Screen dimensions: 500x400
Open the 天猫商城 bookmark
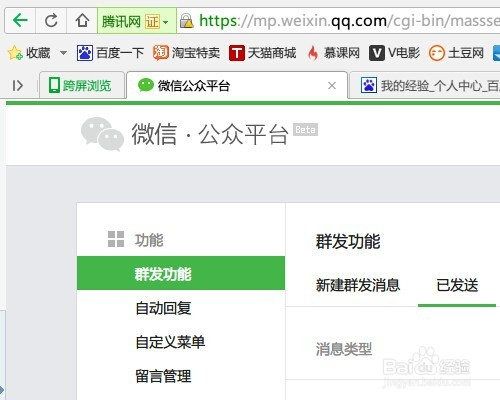pyautogui.click(x=263, y=53)
